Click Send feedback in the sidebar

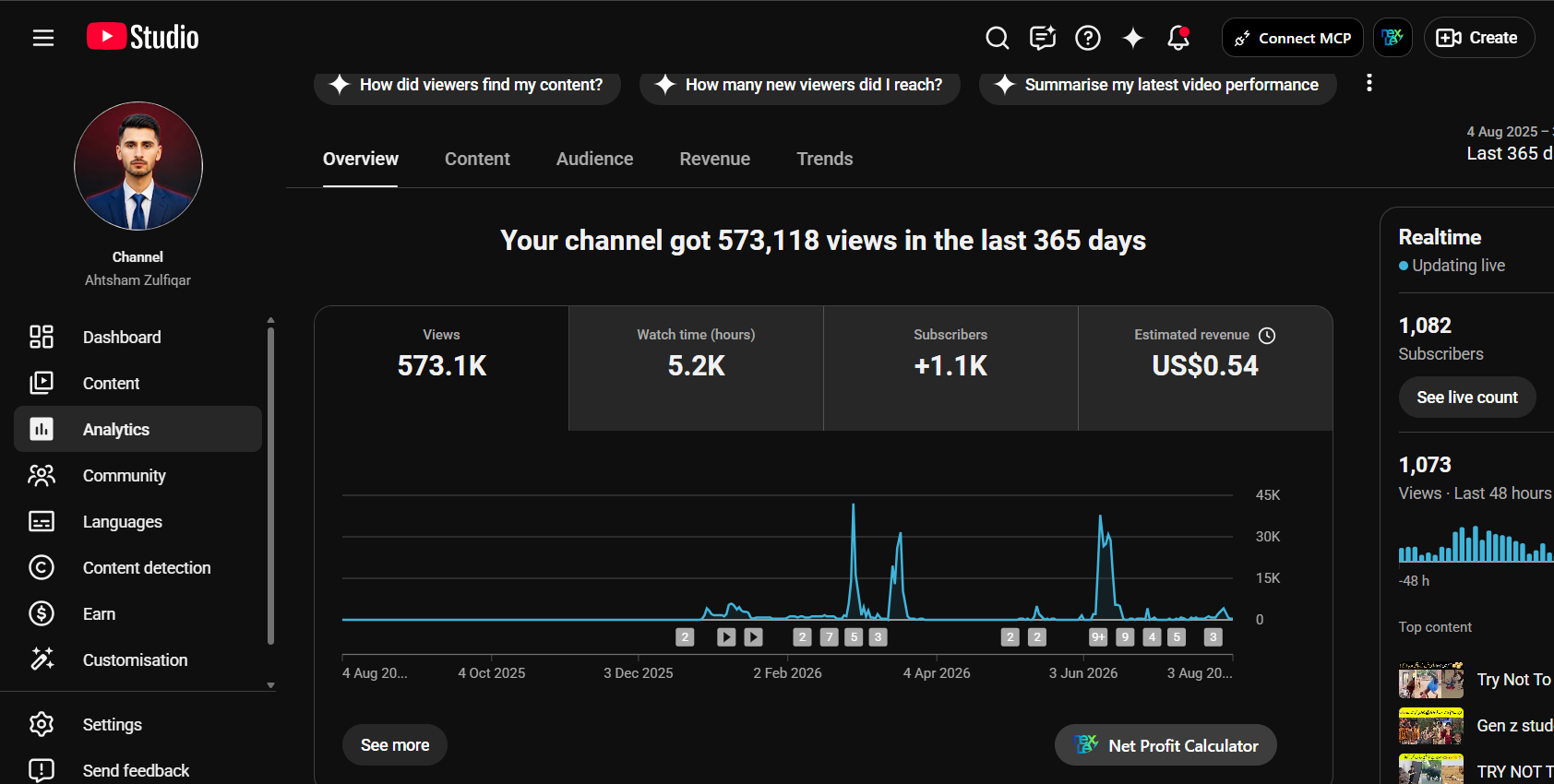click(138, 771)
